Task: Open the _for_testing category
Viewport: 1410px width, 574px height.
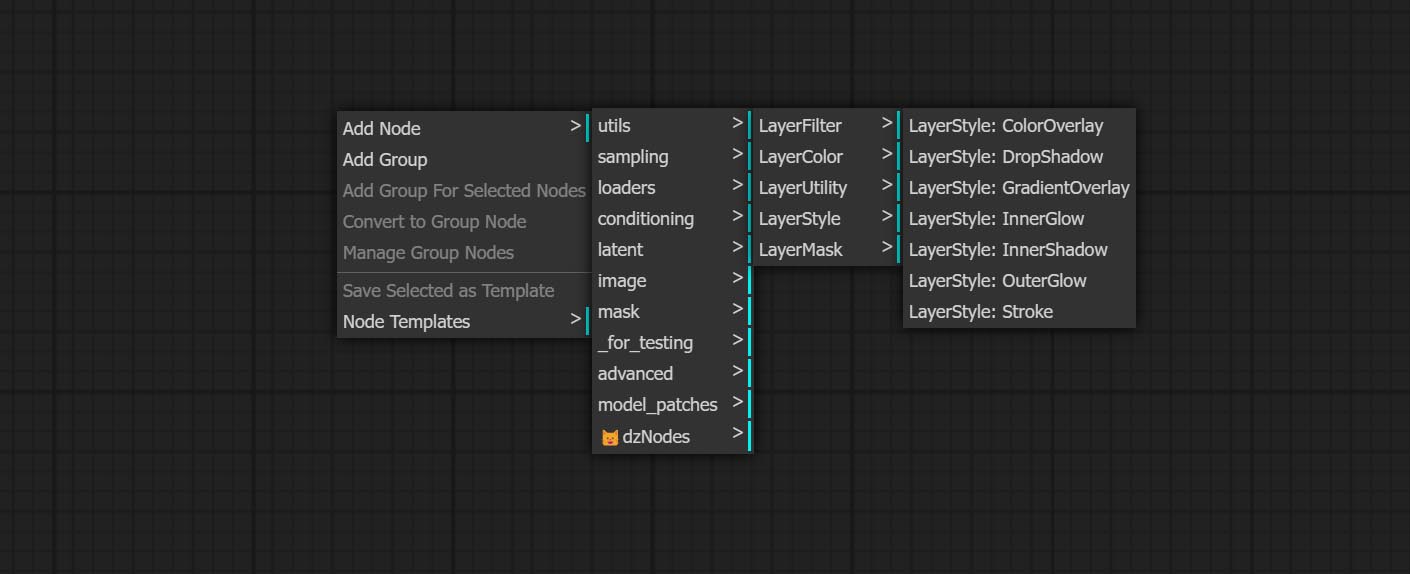Action: click(x=645, y=343)
